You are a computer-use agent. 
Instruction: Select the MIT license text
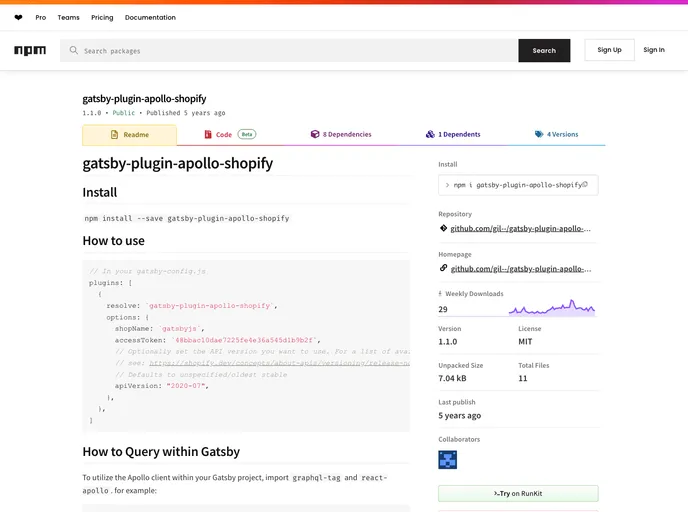525,341
